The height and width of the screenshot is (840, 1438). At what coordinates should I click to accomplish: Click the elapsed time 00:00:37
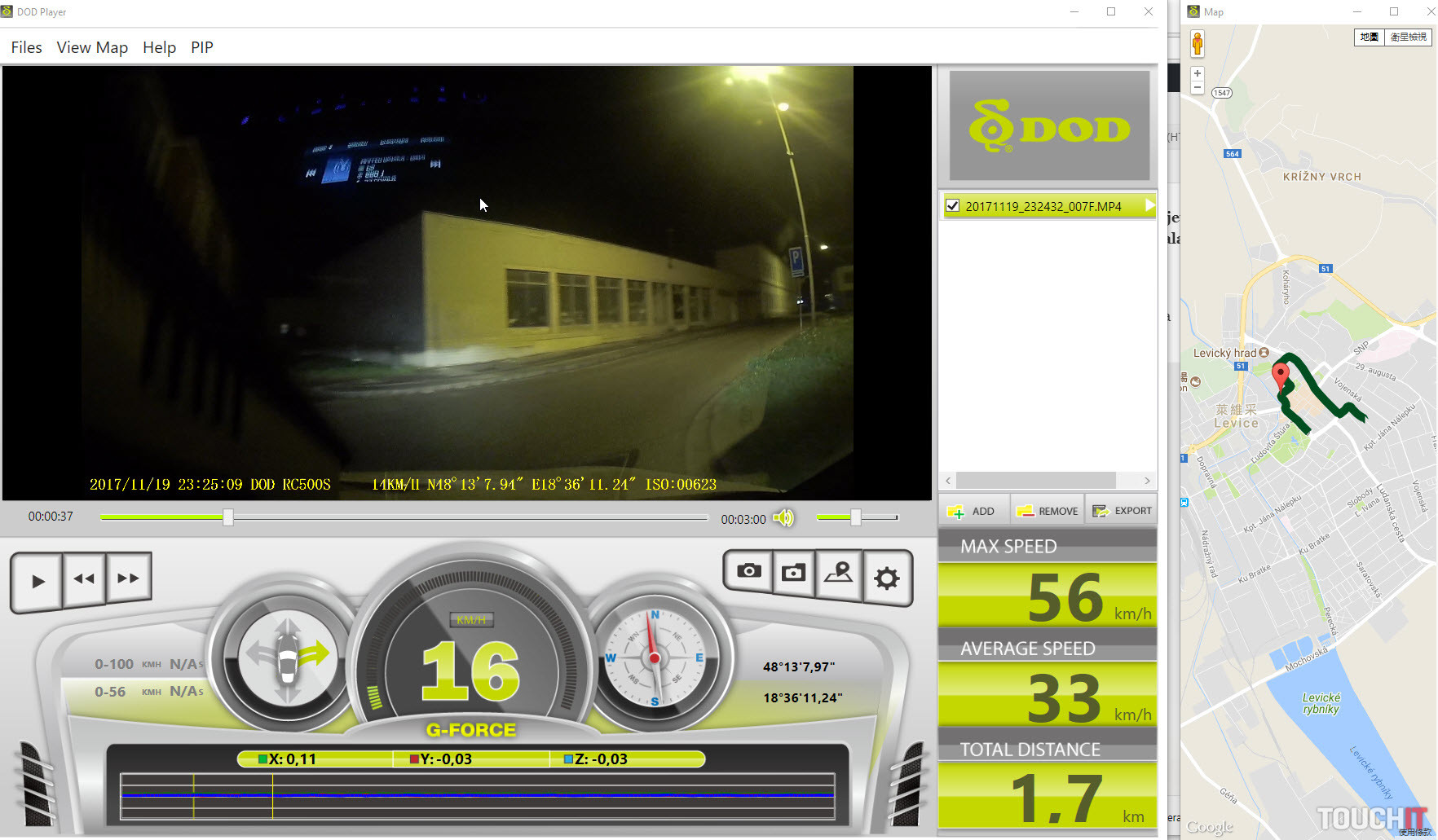51,517
